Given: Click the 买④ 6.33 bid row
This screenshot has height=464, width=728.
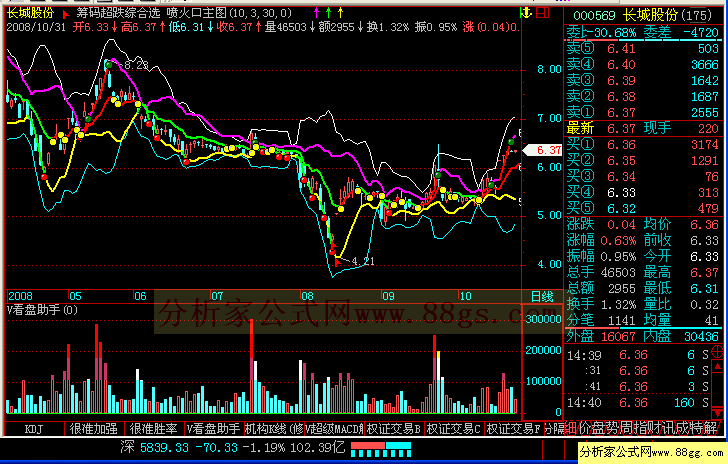Looking at the screenshot, I should [643, 192].
